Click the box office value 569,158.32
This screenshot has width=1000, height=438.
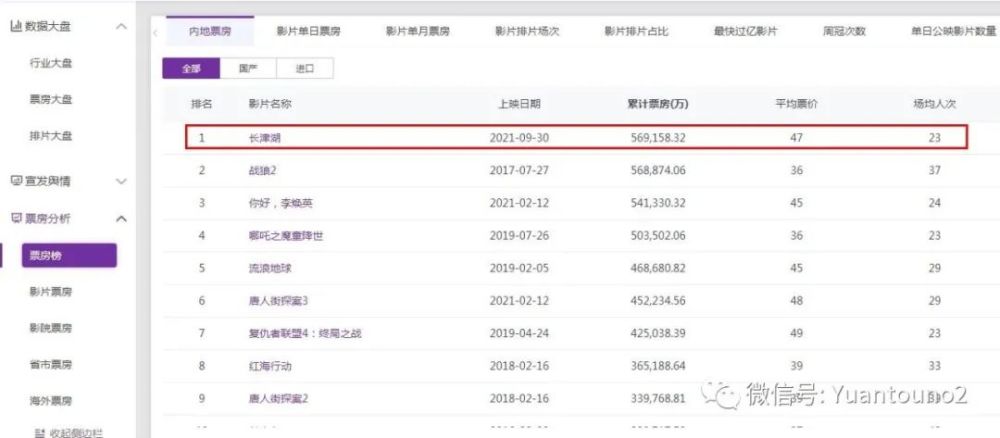click(658, 137)
